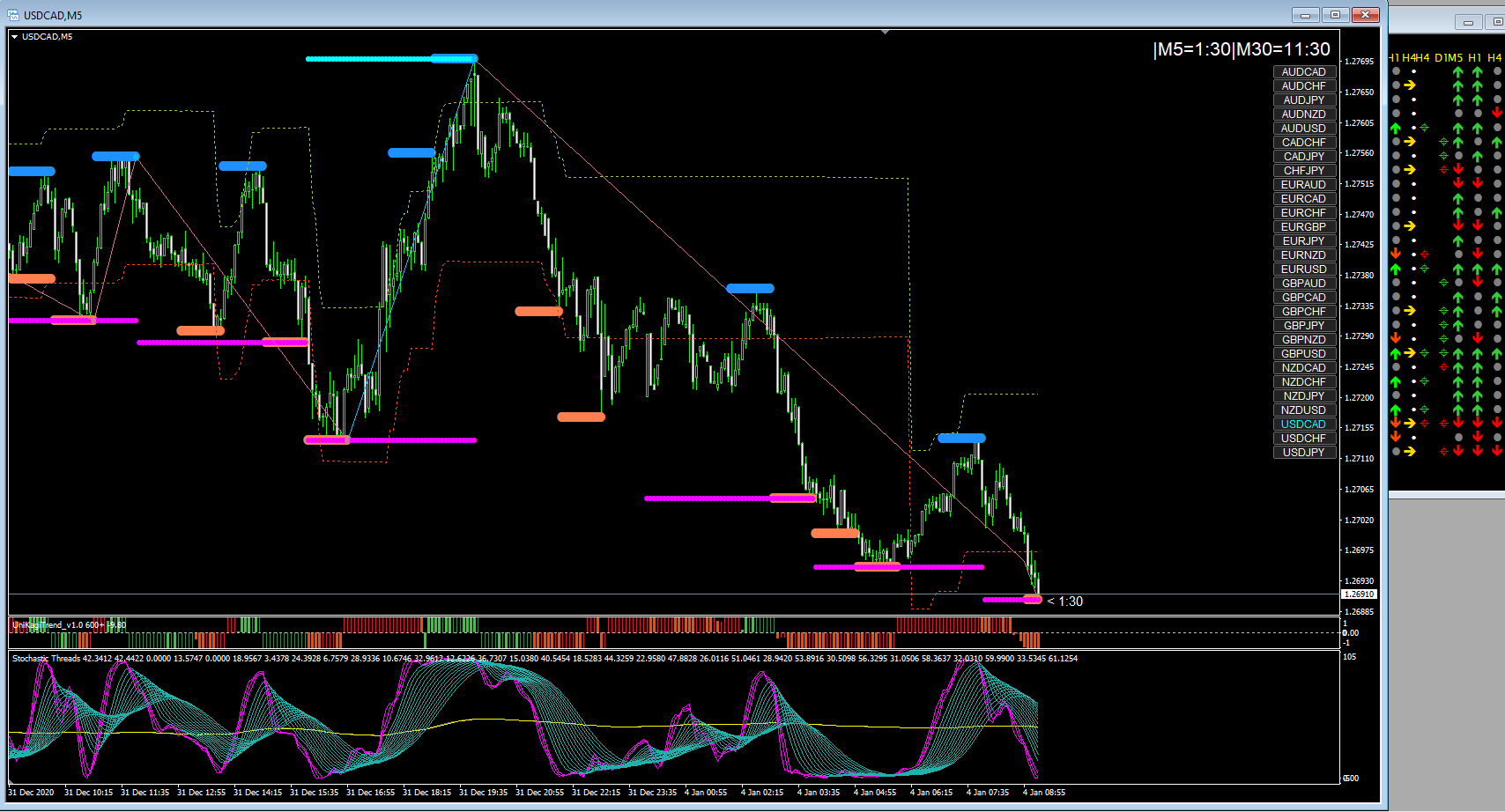Click the chart shift triangle marker at the chart's top edge
Viewport: 1505px width, 812px height.
coord(886,32)
